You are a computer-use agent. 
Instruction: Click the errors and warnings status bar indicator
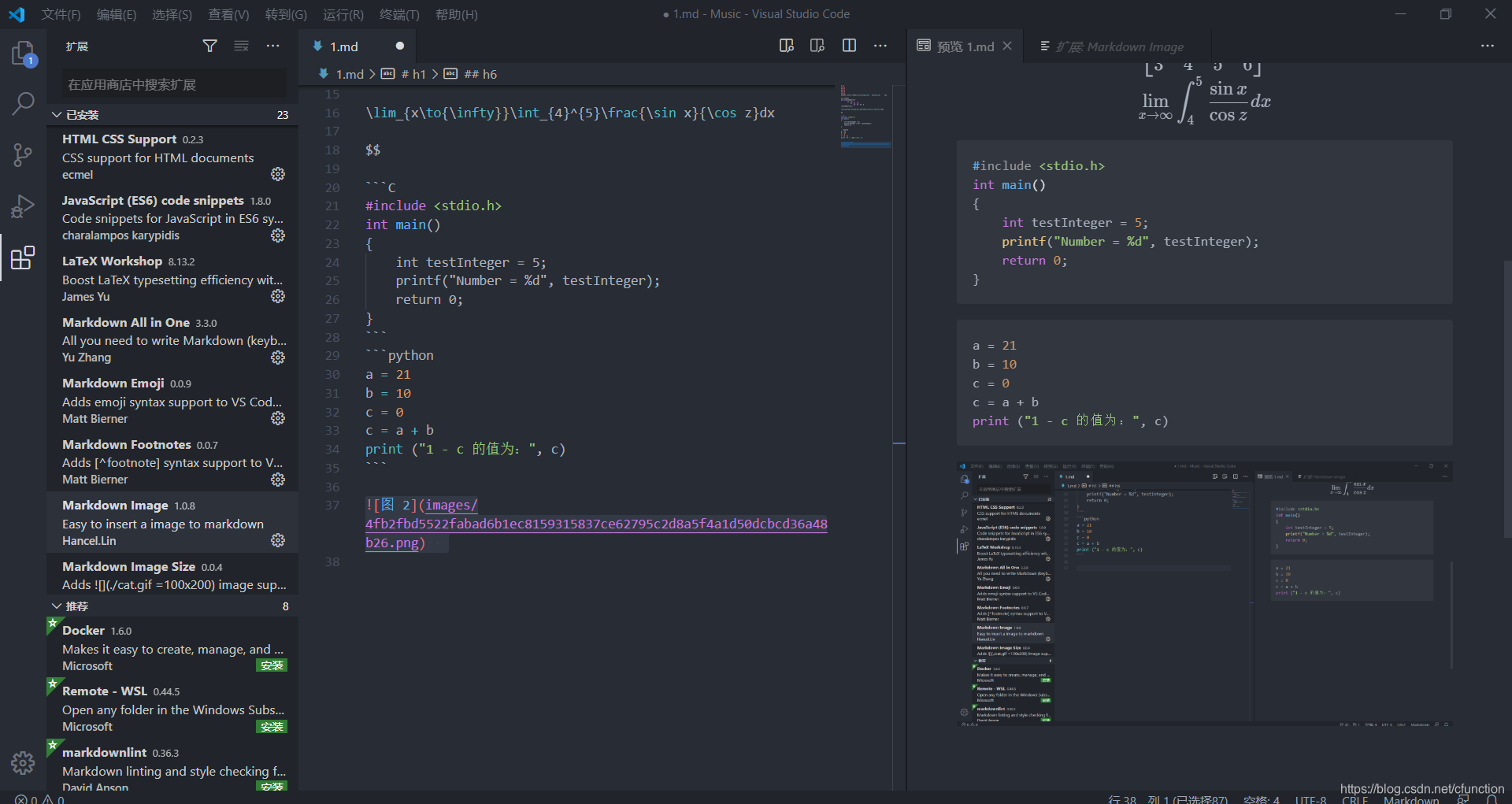coord(39,798)
